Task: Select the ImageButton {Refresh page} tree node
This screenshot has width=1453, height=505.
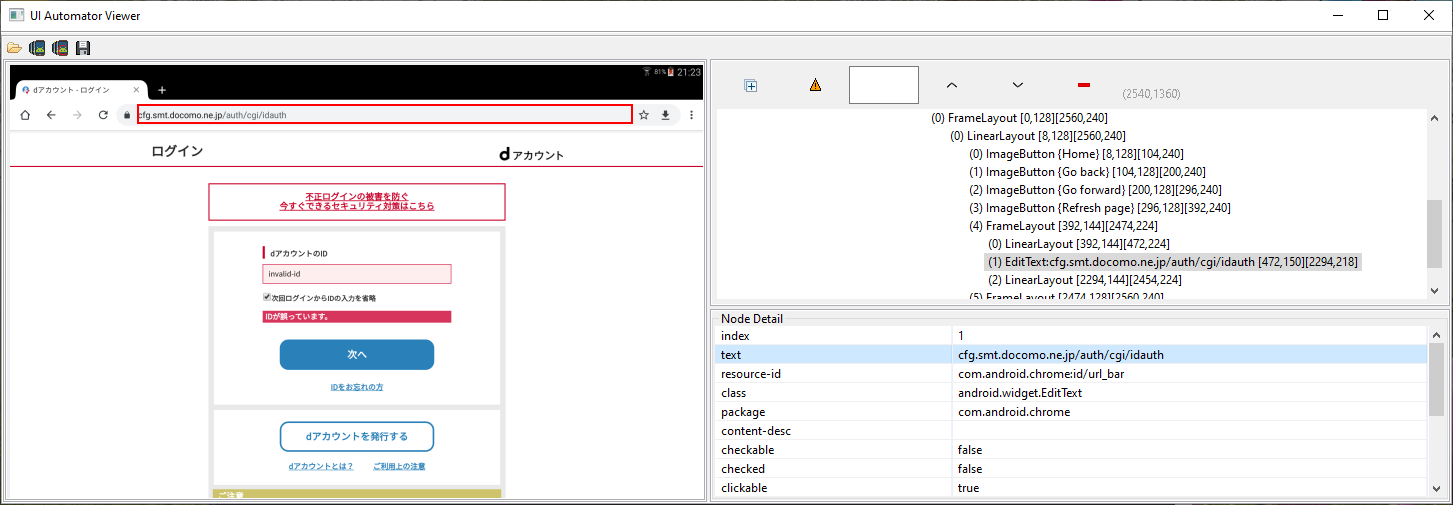Action: [x=1100, y=208]
